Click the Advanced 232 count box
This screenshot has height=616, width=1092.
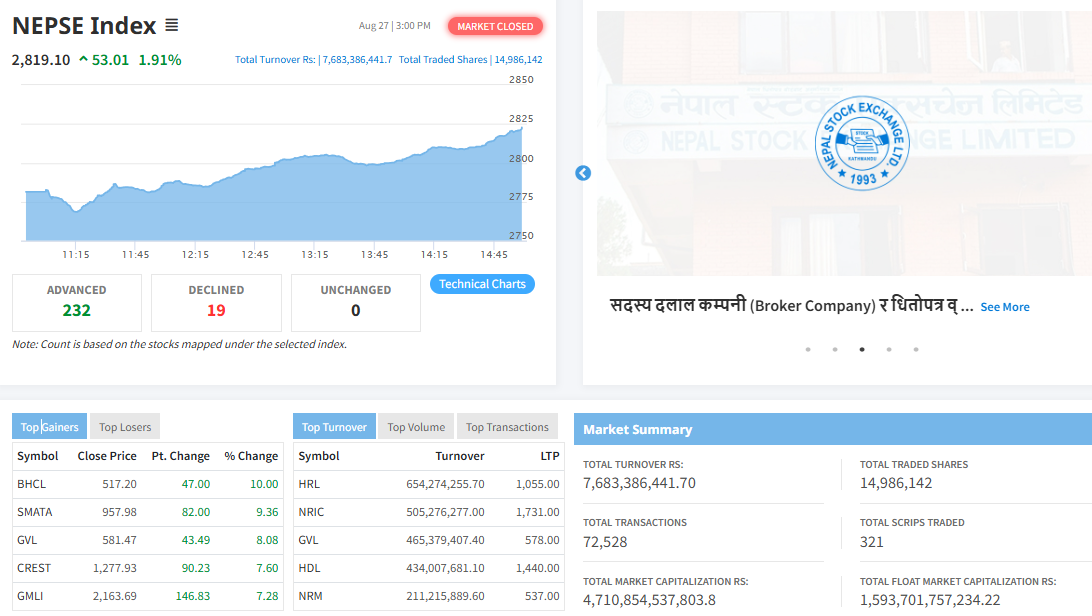pos(77,302)
